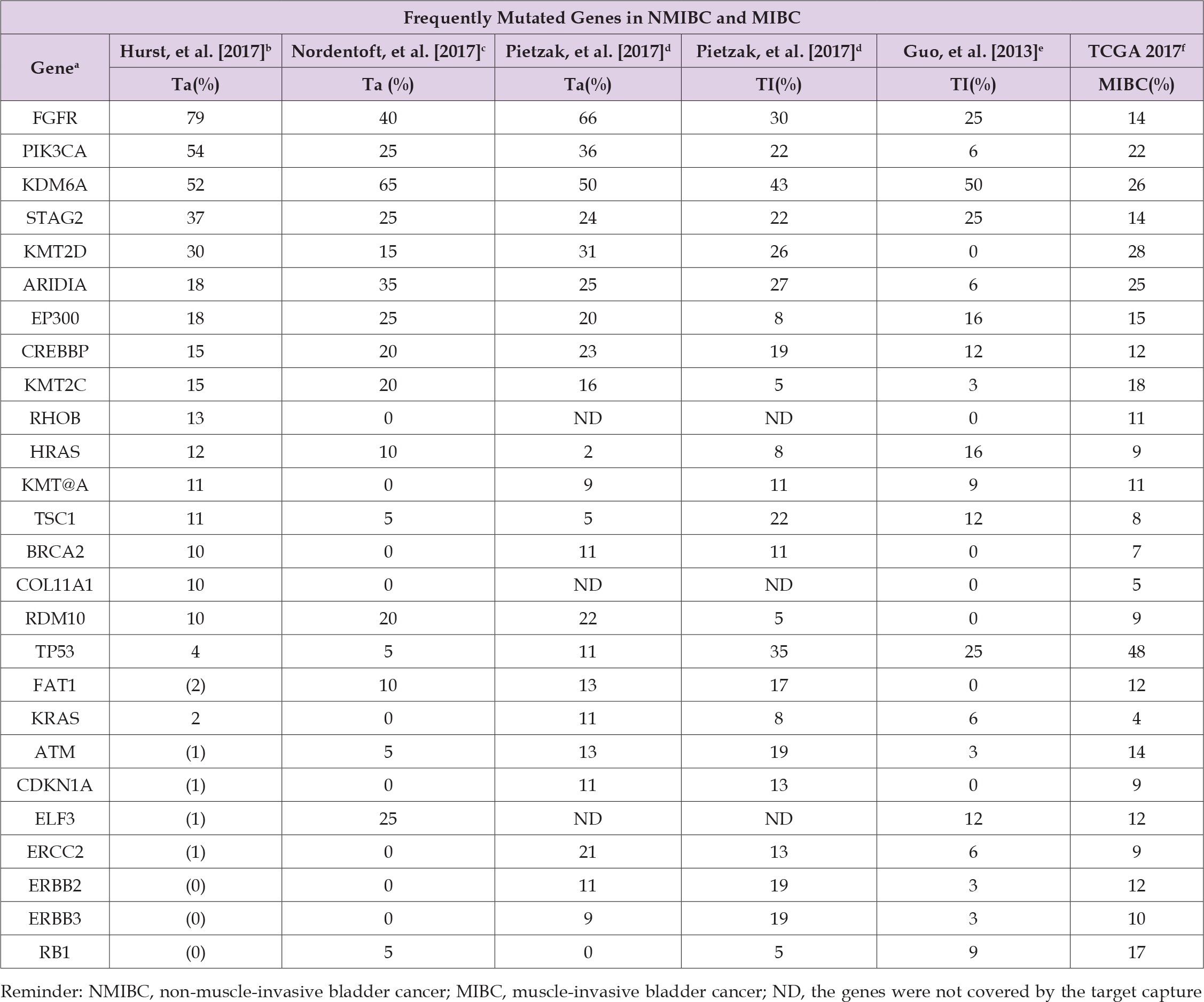1204x1002 pixels.
Task: Click the ATM gene label
Action: pyautogui.click(x=54, y=751)
